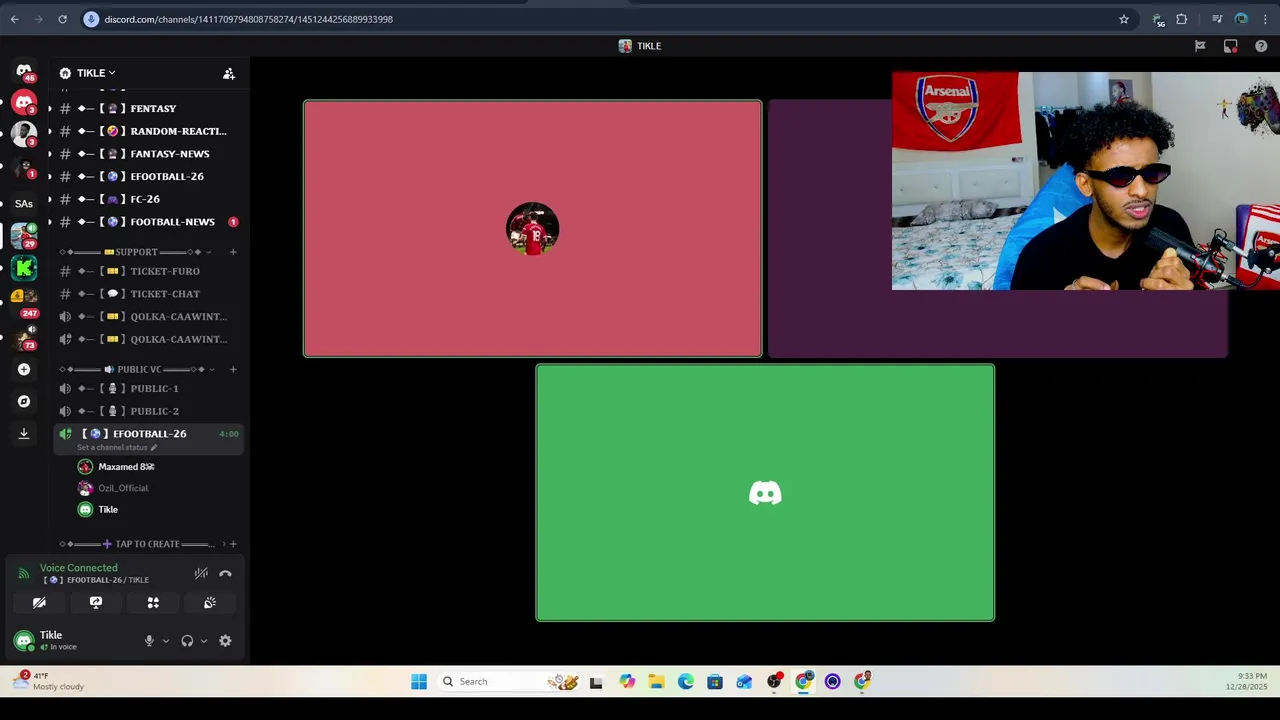Screen dimensions: 1280x720
Task: Open Help question mark icon
Action: [x=1261, y=46]
